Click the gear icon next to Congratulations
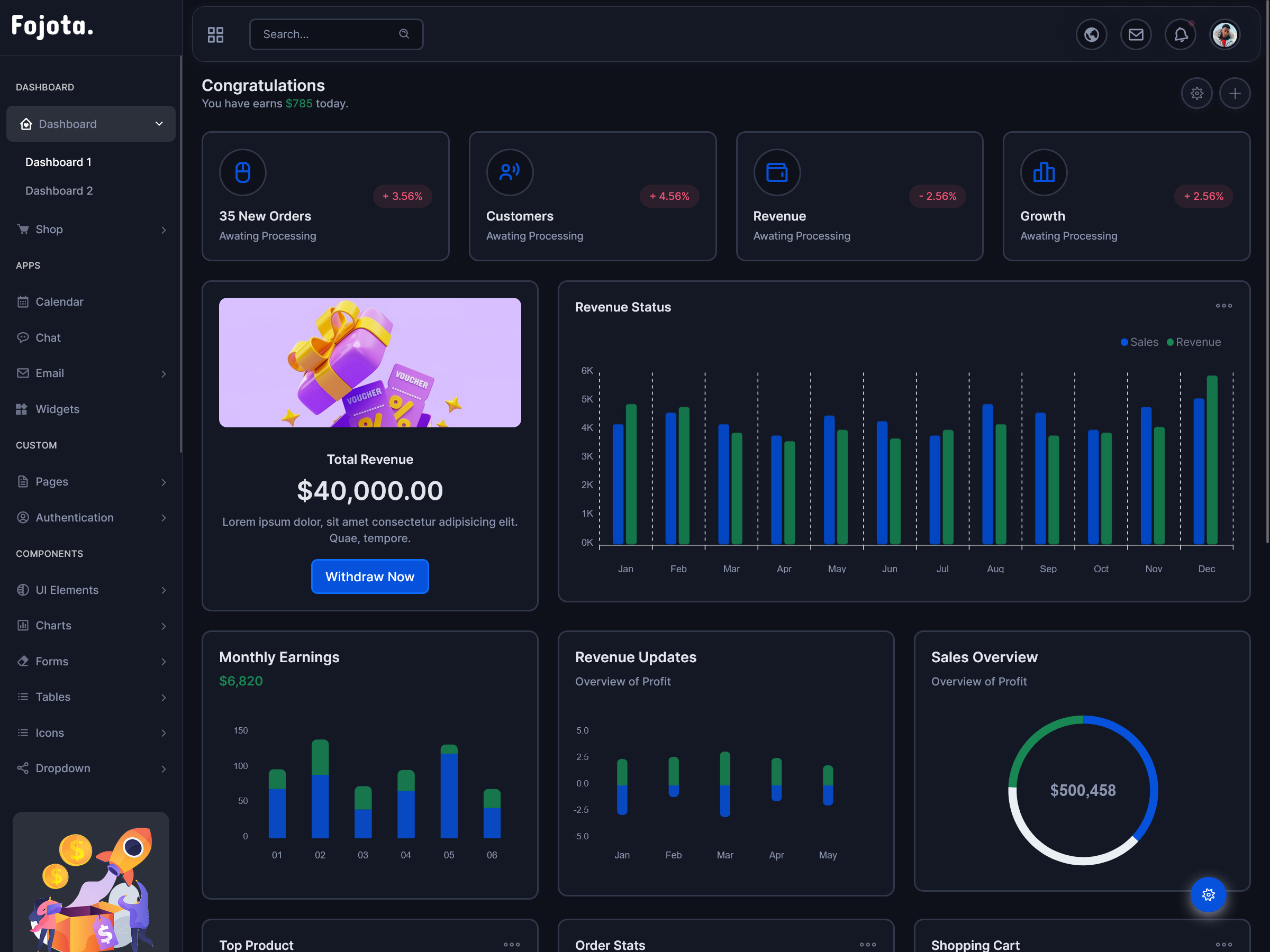The width and height of the screenshot is (1270, 952). coord(1196,93)
